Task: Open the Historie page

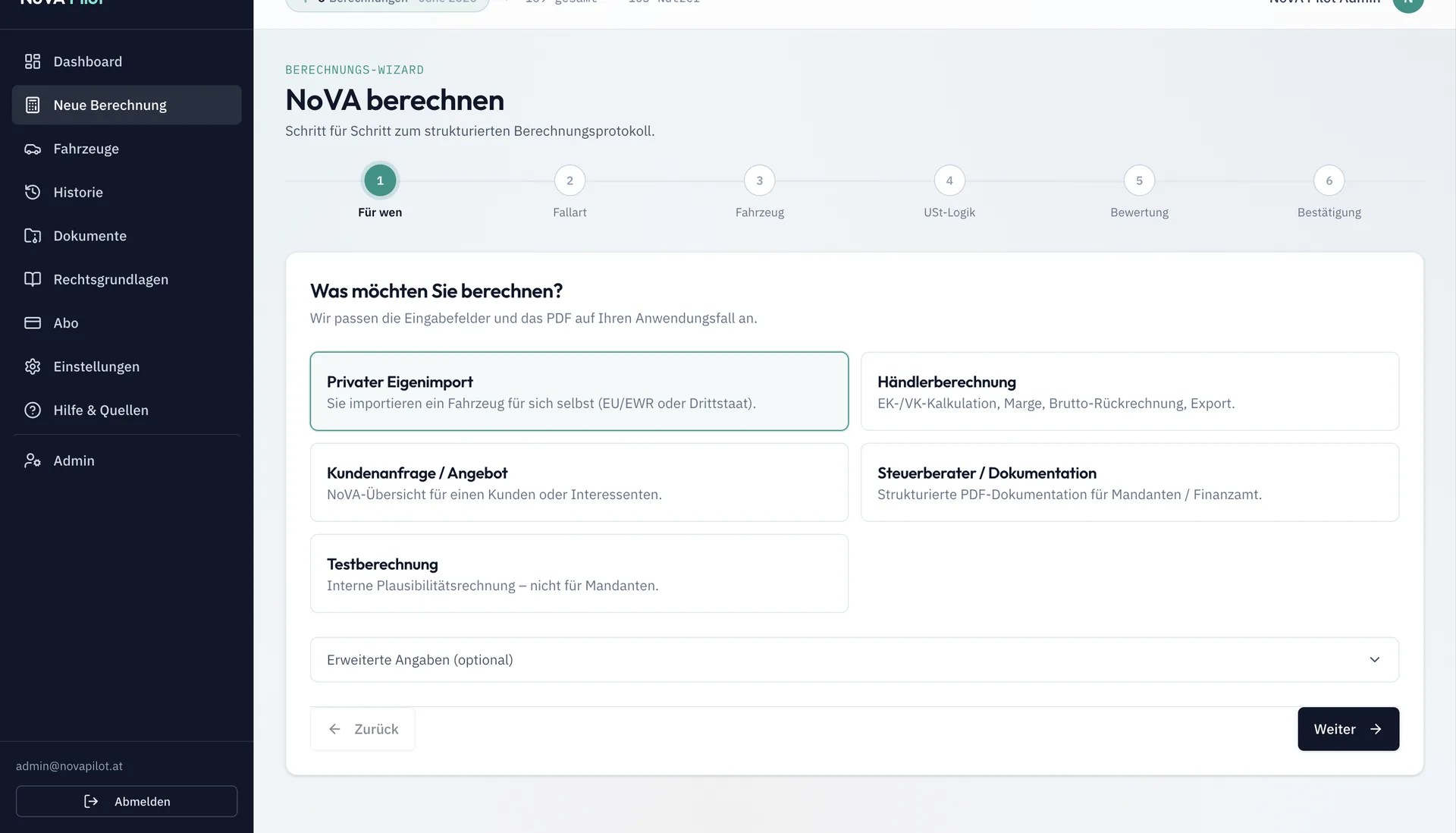Action: pos(127,192)
